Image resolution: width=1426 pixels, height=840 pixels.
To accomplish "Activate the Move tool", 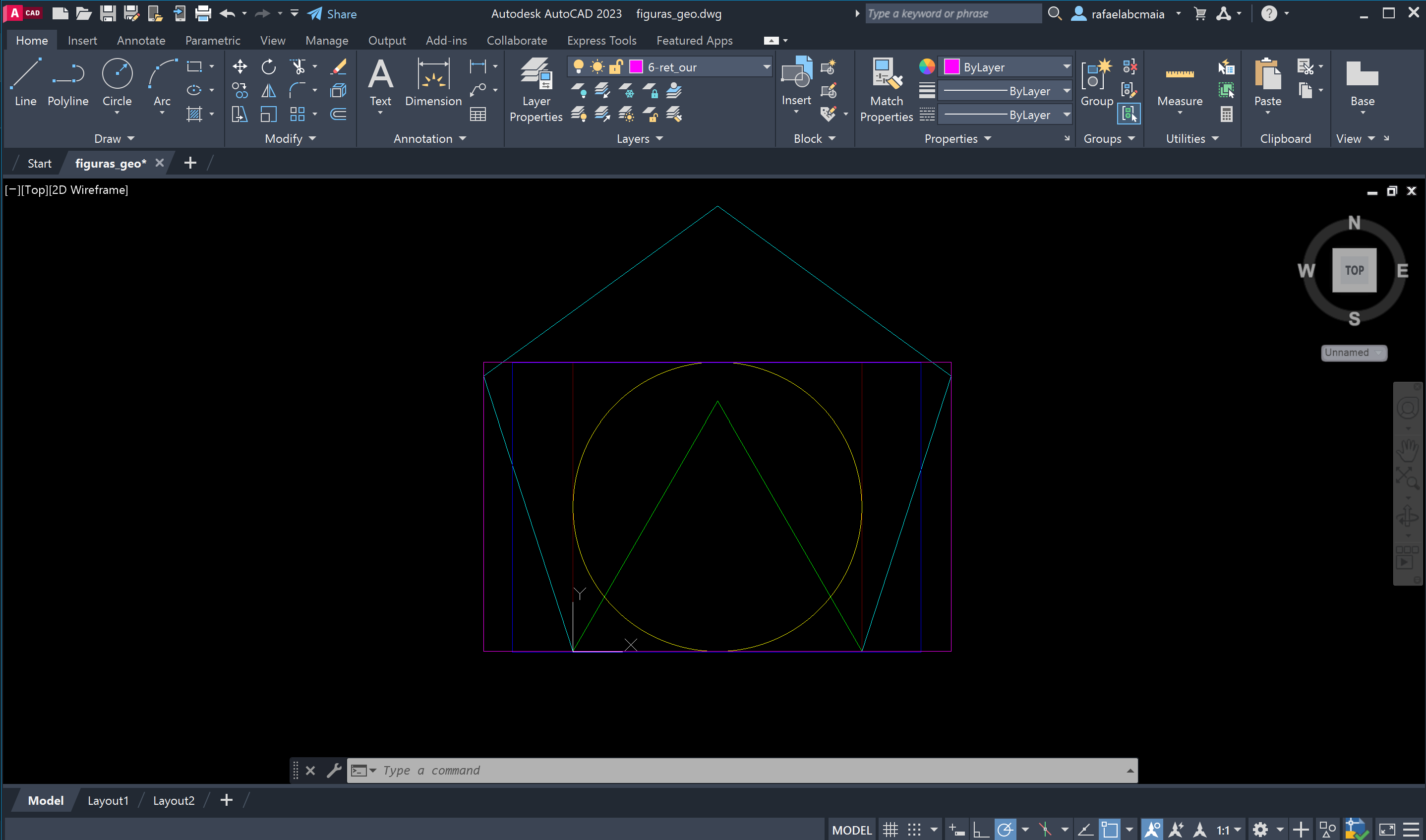I will [x=239, y=67].
